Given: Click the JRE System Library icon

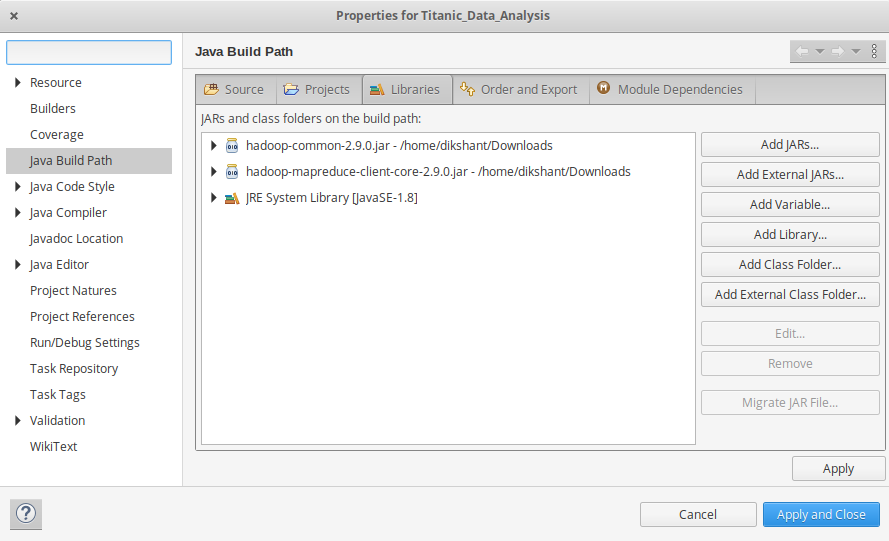Looking at the screenshot, I should [x=232, y=198].
